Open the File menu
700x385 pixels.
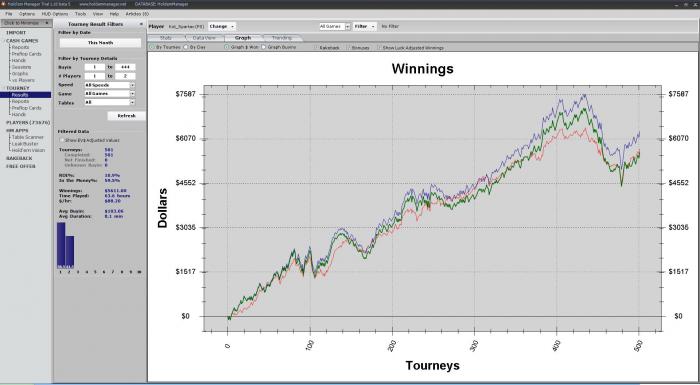pyautogui.click(x=9, y=14)
